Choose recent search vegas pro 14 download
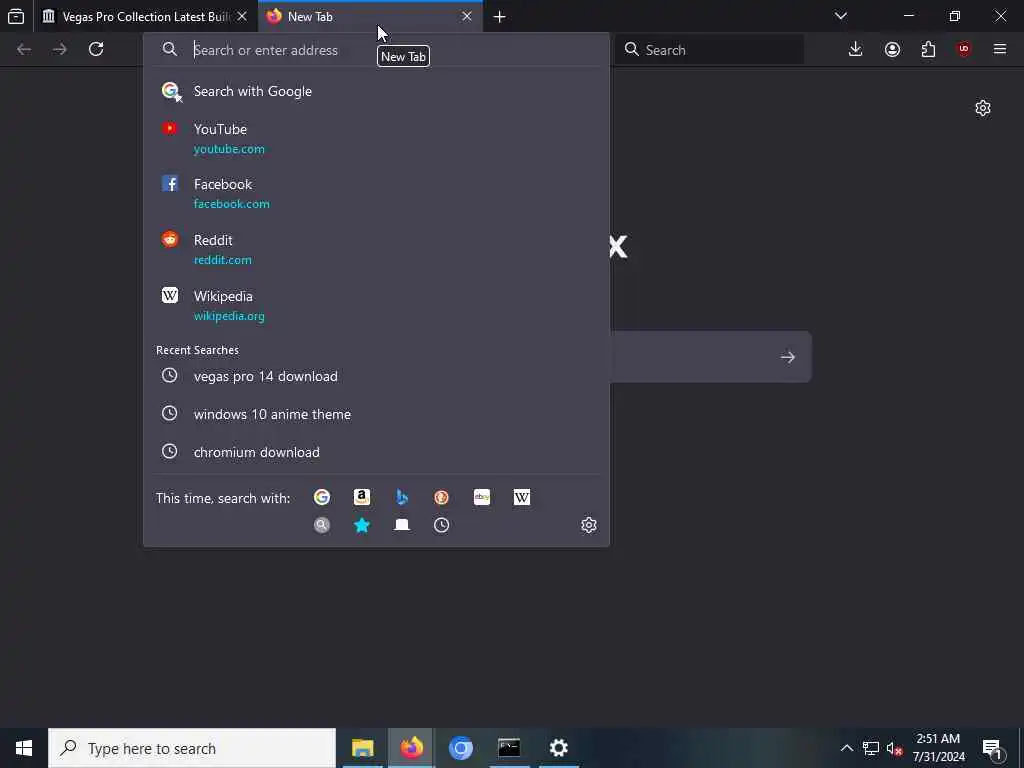 click(x=376, y=376)
